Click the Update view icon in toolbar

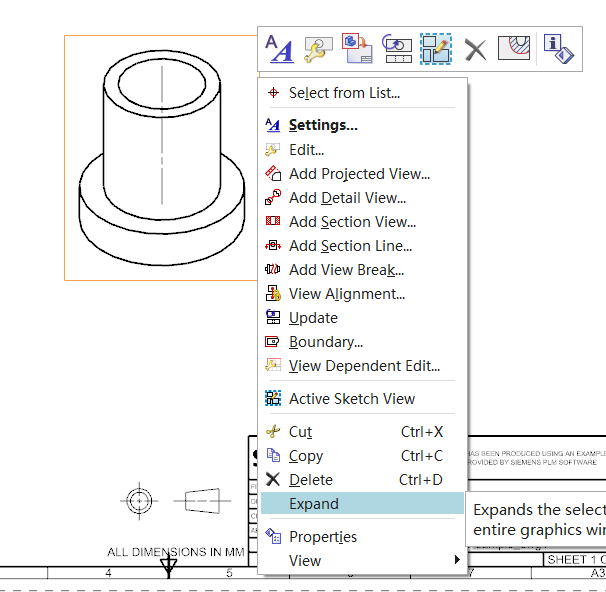click(396, 48)
